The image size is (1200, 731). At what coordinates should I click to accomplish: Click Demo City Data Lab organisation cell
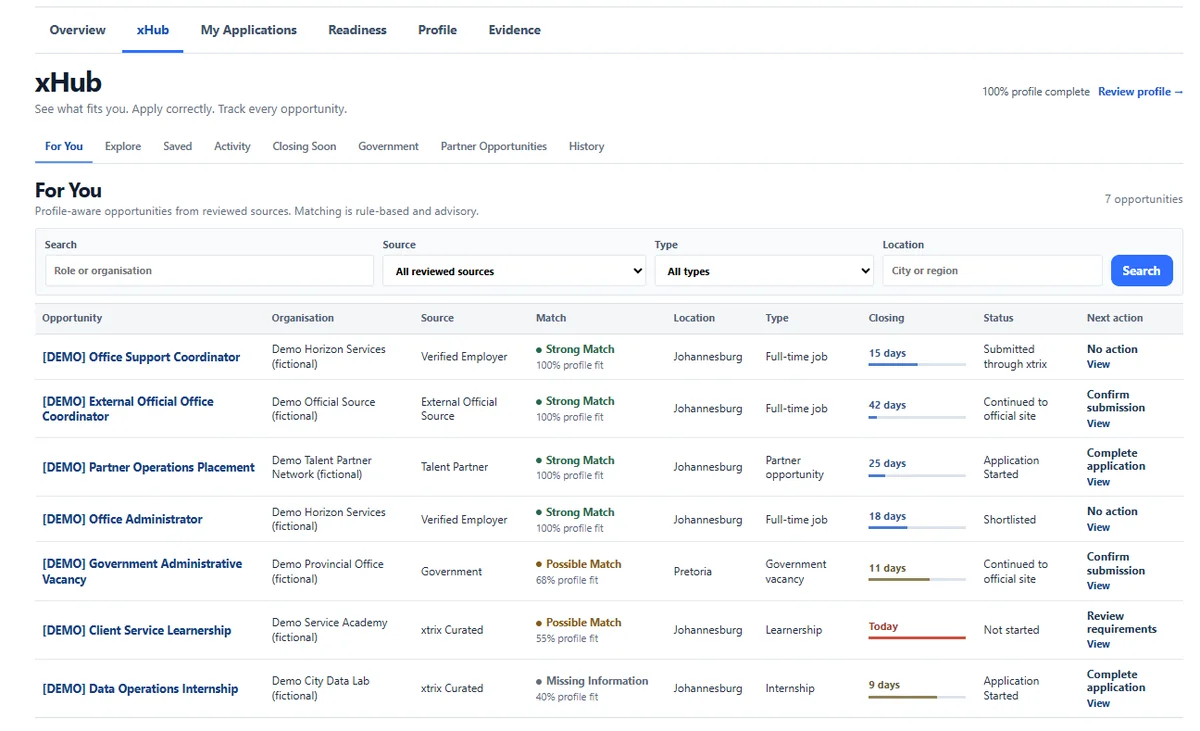(321, 688)
